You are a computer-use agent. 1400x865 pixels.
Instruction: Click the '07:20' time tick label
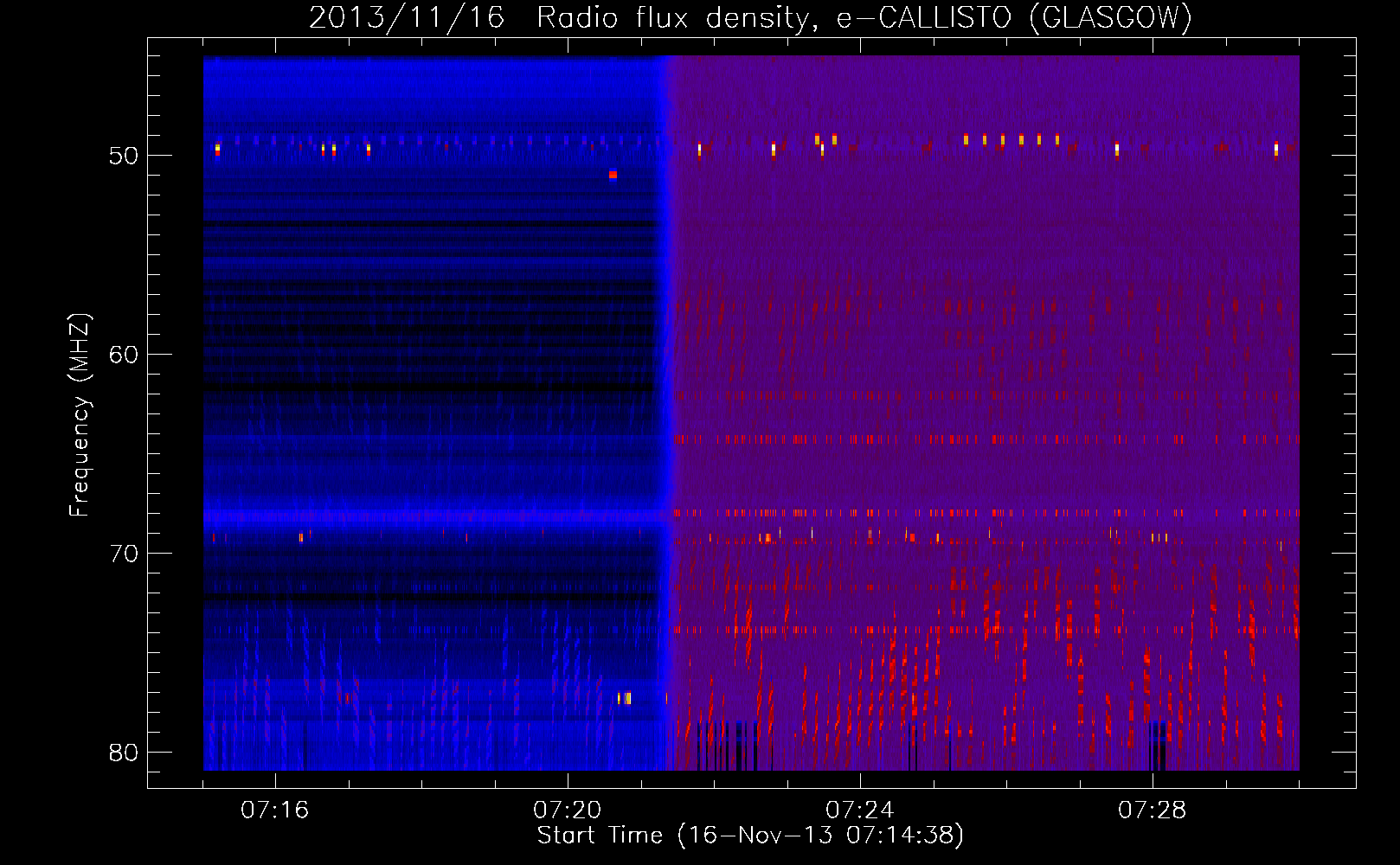[567, 811]
